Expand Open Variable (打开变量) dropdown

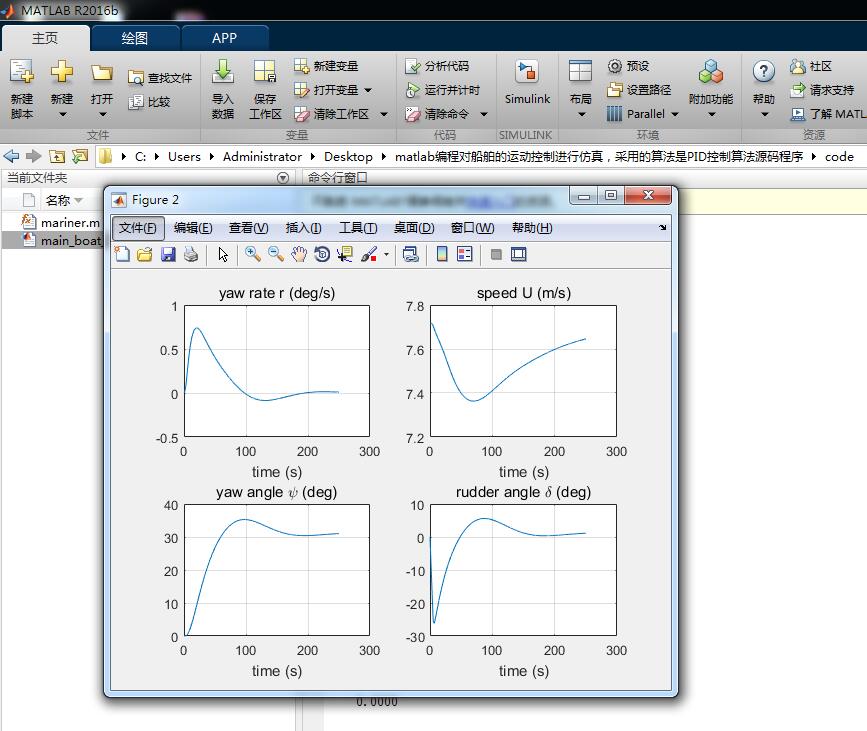coord(368,90)
